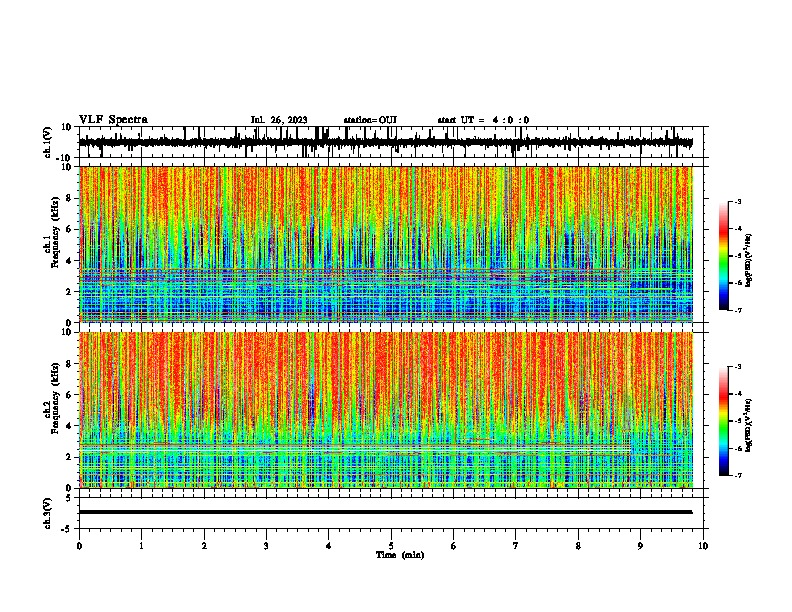
Task: Click the '1' tick on the time axis
Action: point(141,546)
